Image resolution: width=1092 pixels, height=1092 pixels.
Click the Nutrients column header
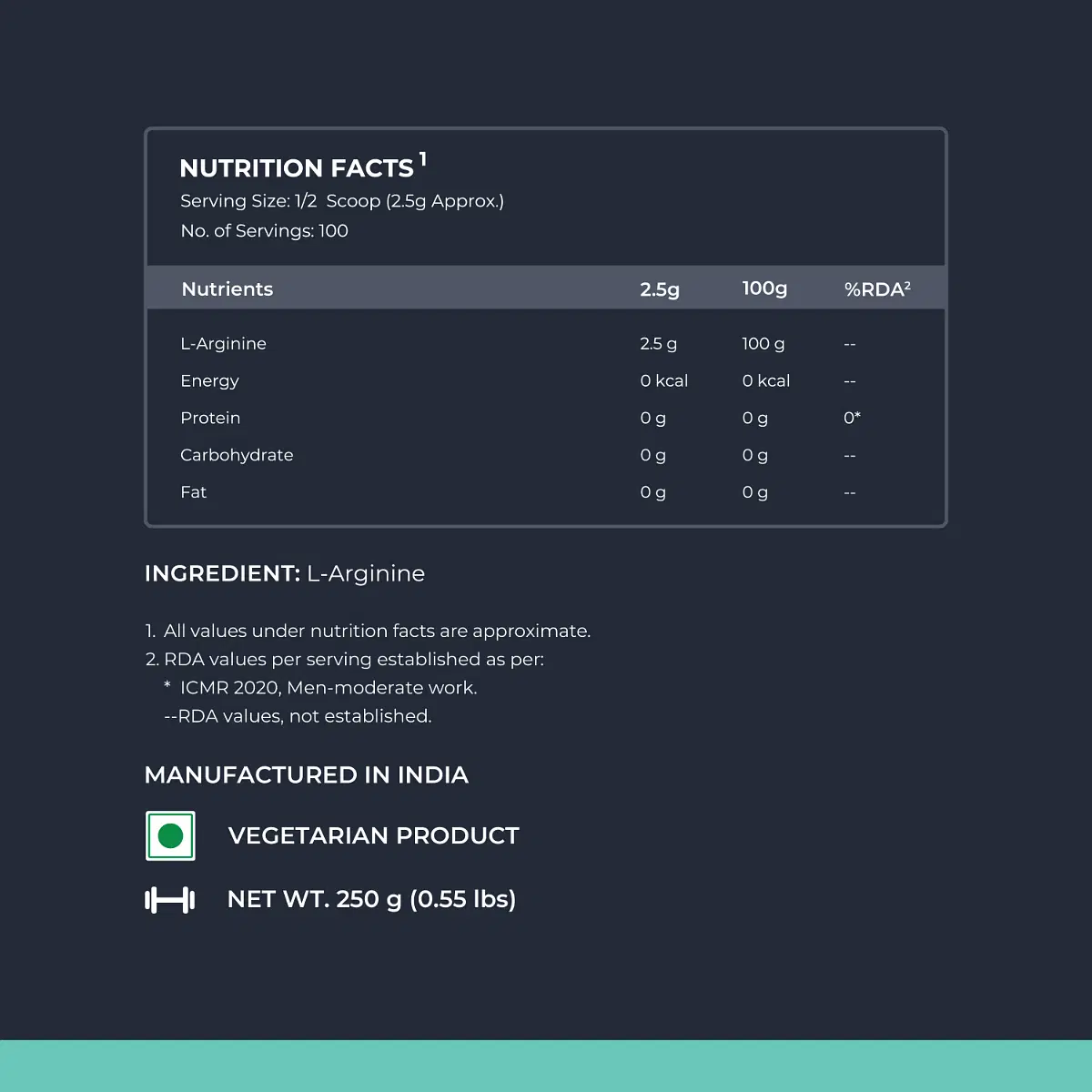[227, 289]
